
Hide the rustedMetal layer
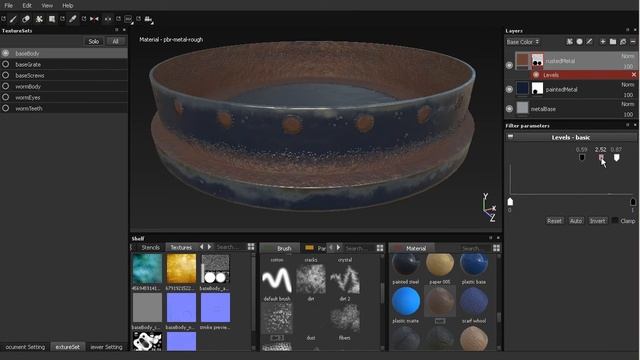509,65
